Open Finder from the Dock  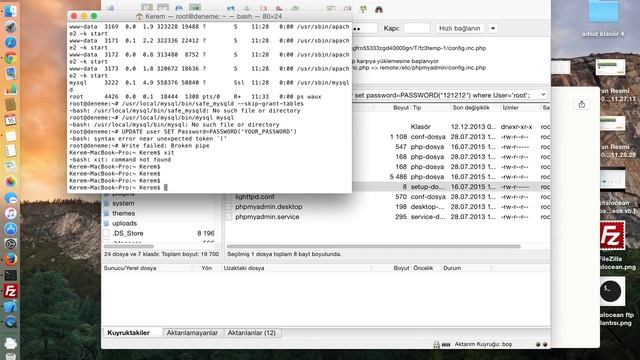point(10,11)
